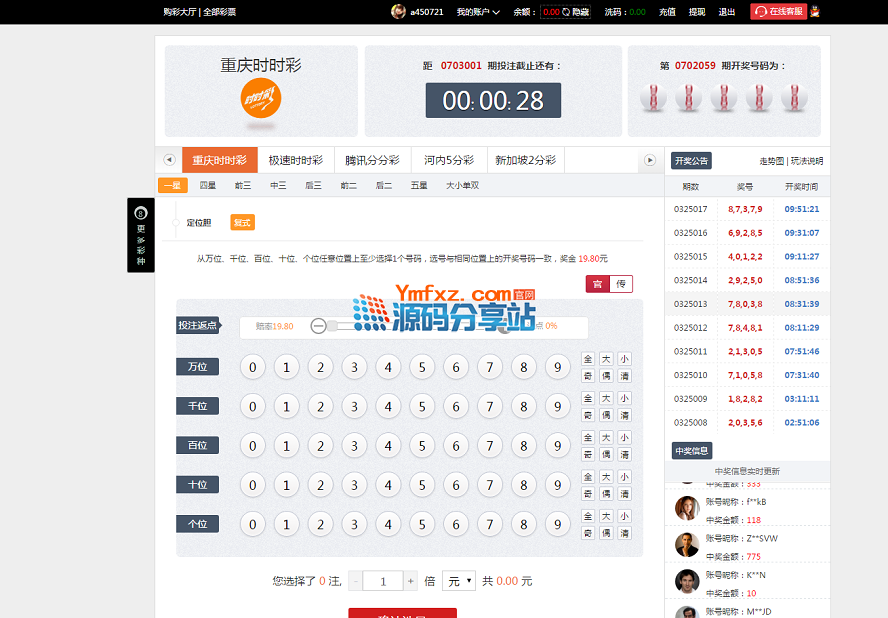Click the balance refresh icon beside 0.00
Screen dimensions: 888x618
click(566, 12)
